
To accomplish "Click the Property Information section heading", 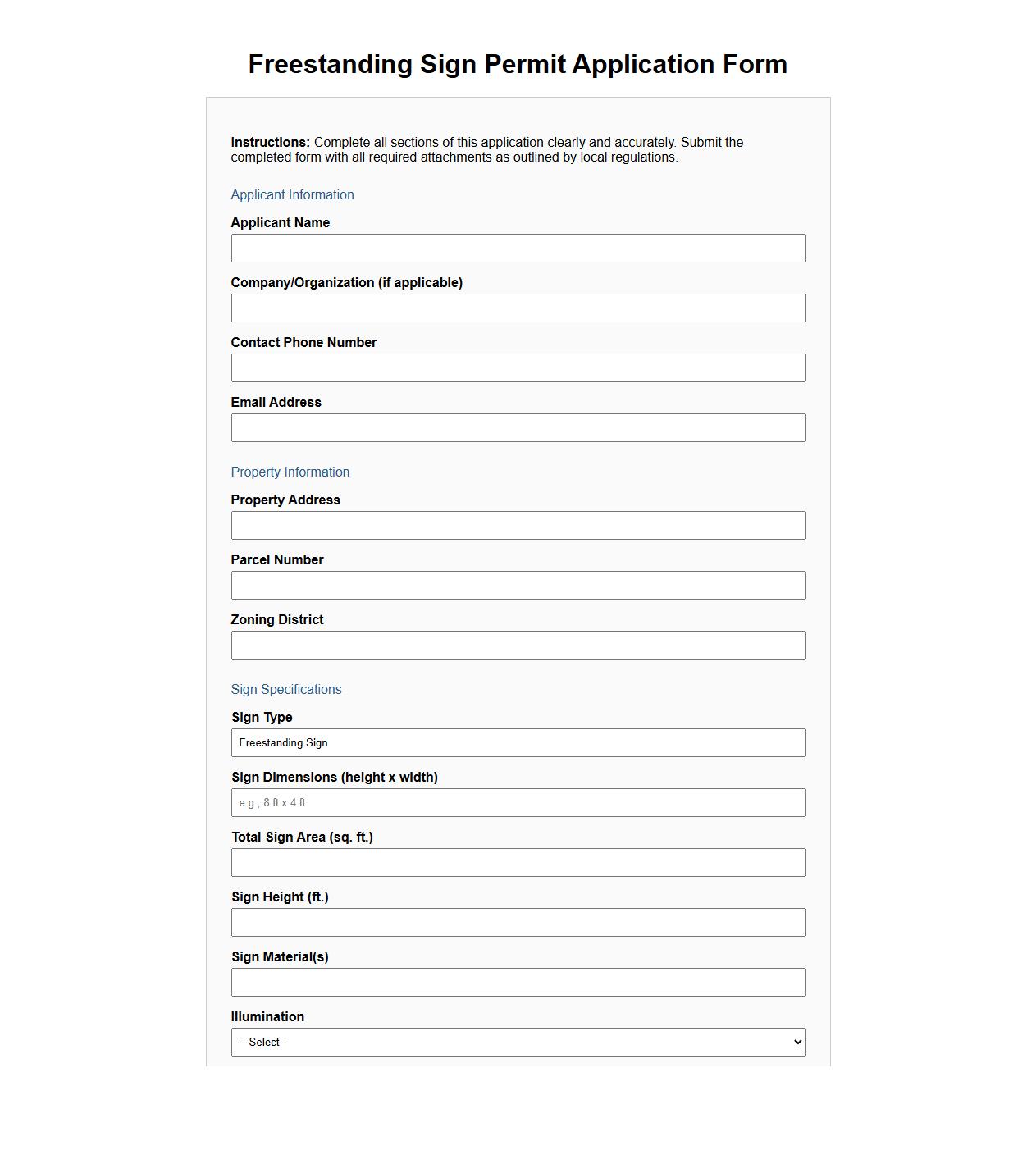I will click(x=290, y=472).
